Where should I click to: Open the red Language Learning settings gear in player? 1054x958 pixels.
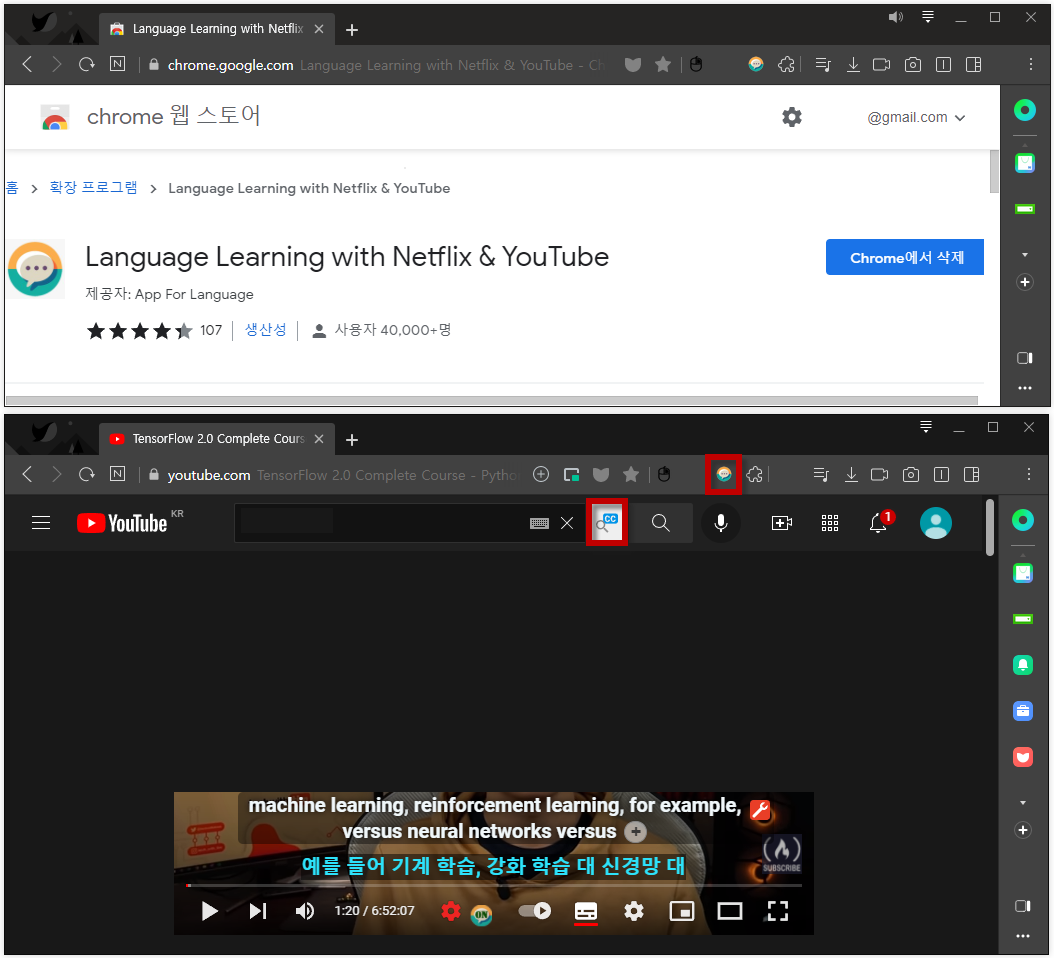[x=450, y=911]
